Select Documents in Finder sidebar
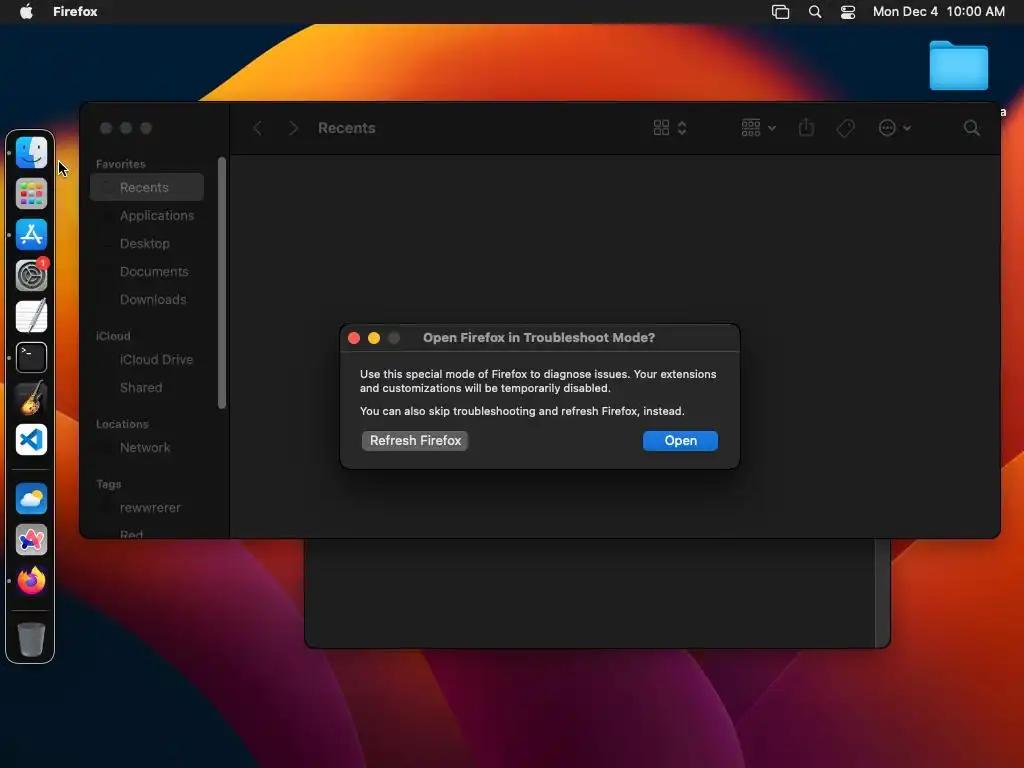Image resolution: width=1024 pixels, height=768 pixels. [x=147, y=272]
